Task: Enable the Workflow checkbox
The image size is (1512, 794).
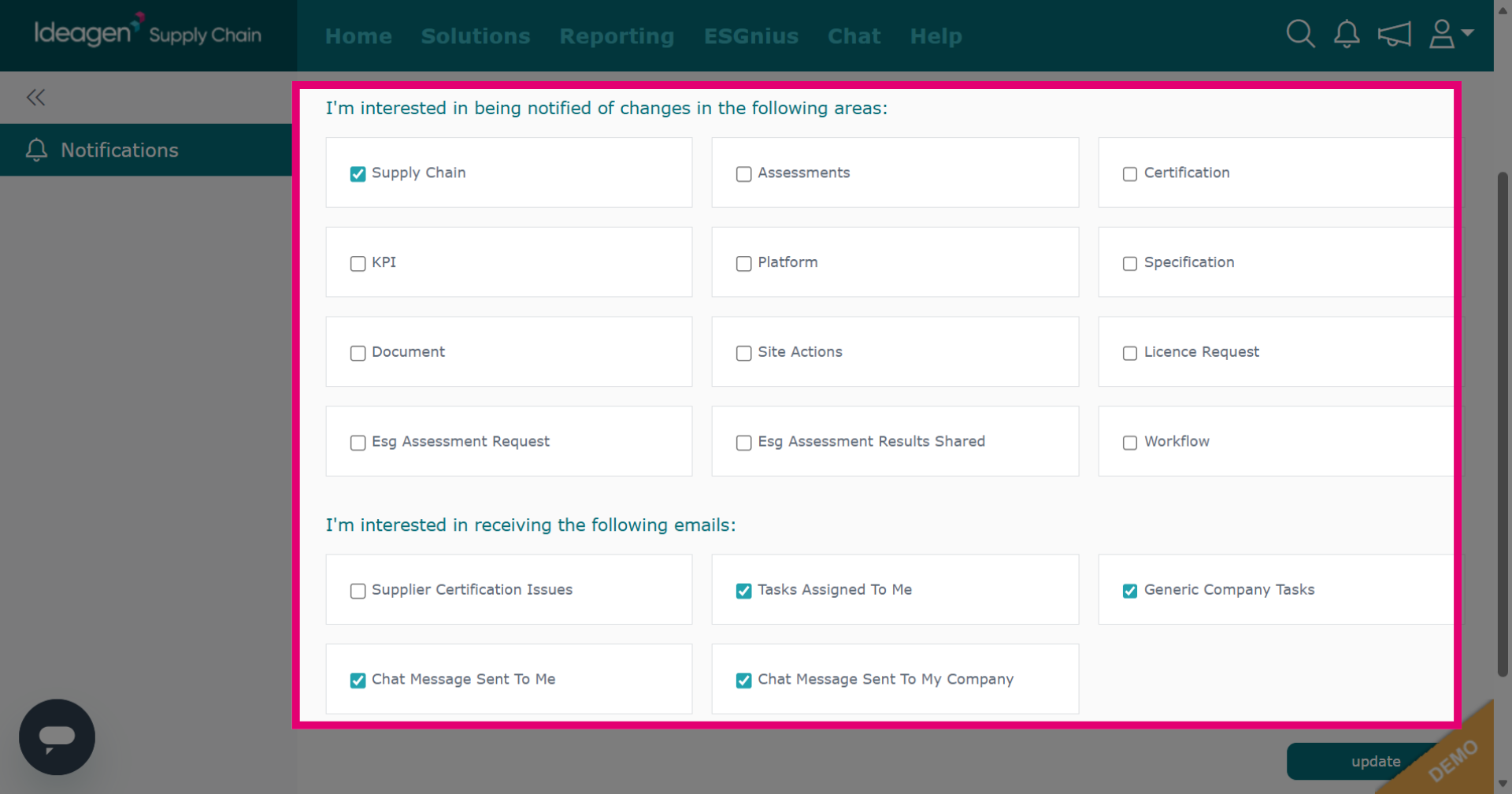Action: [x=1129, y=443]
